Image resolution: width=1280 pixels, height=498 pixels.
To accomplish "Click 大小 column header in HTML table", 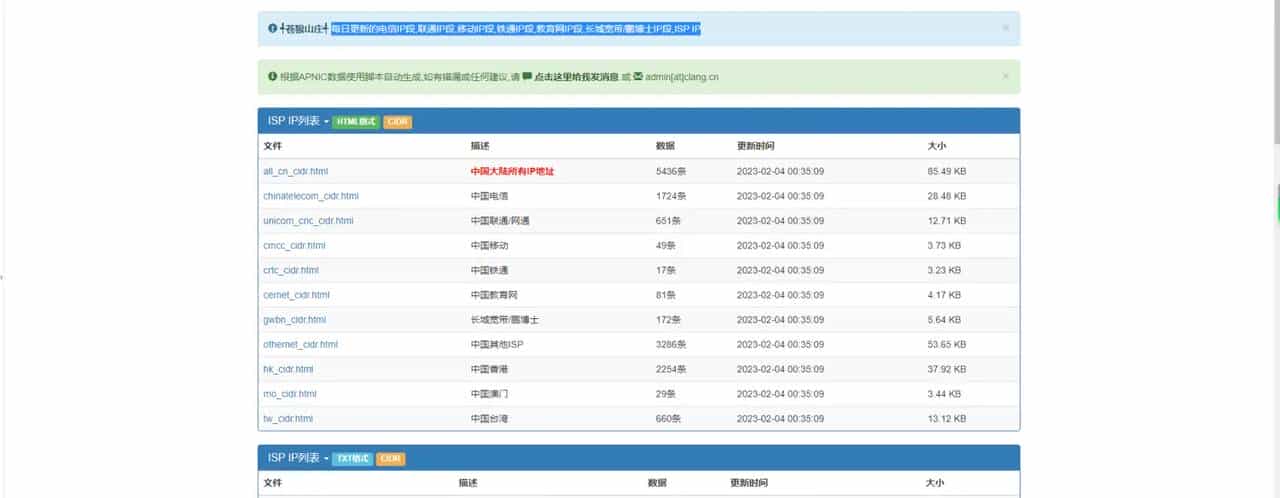I will coord(937,146).
